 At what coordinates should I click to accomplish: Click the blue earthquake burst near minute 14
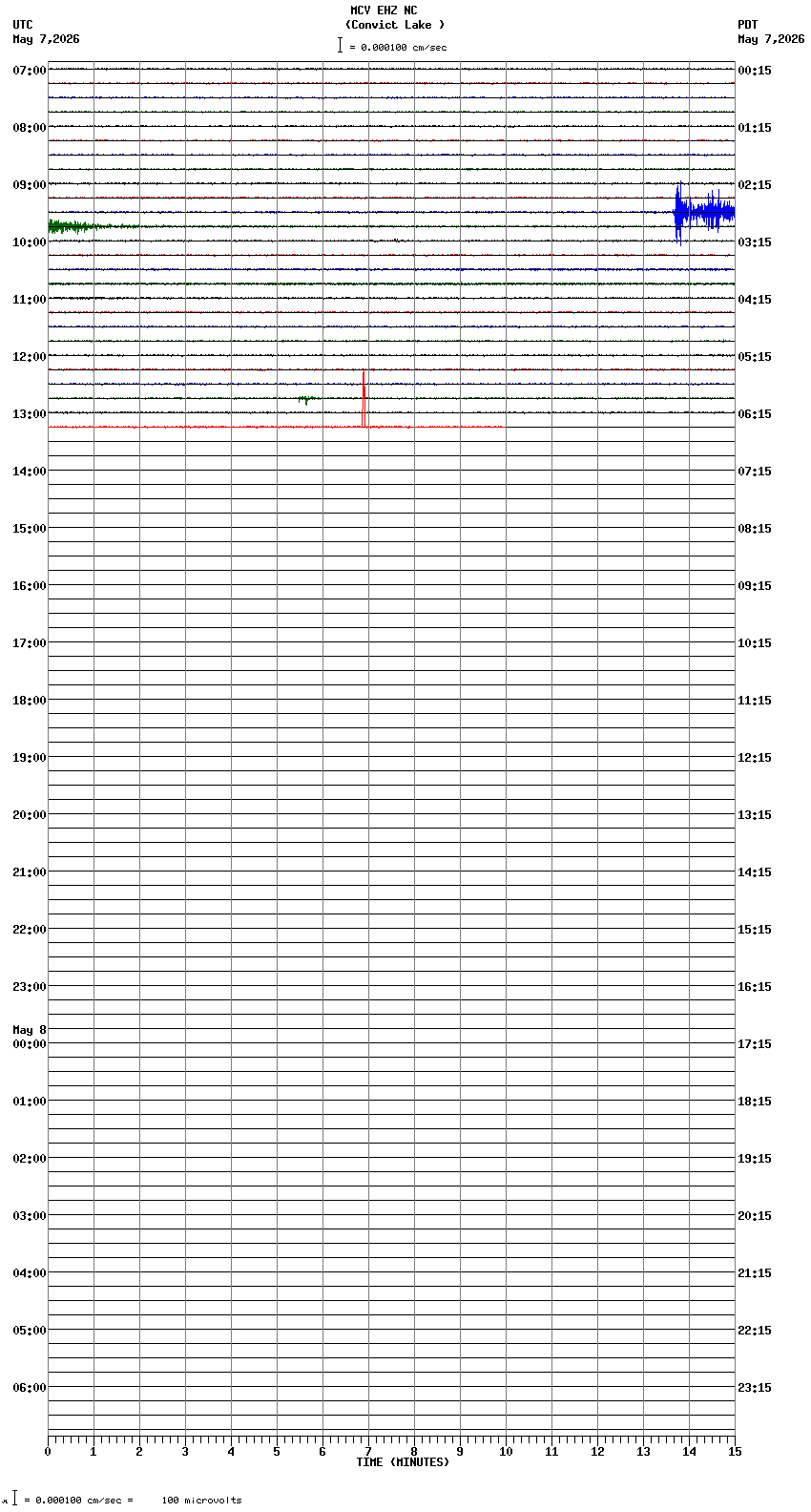point(704,213)
